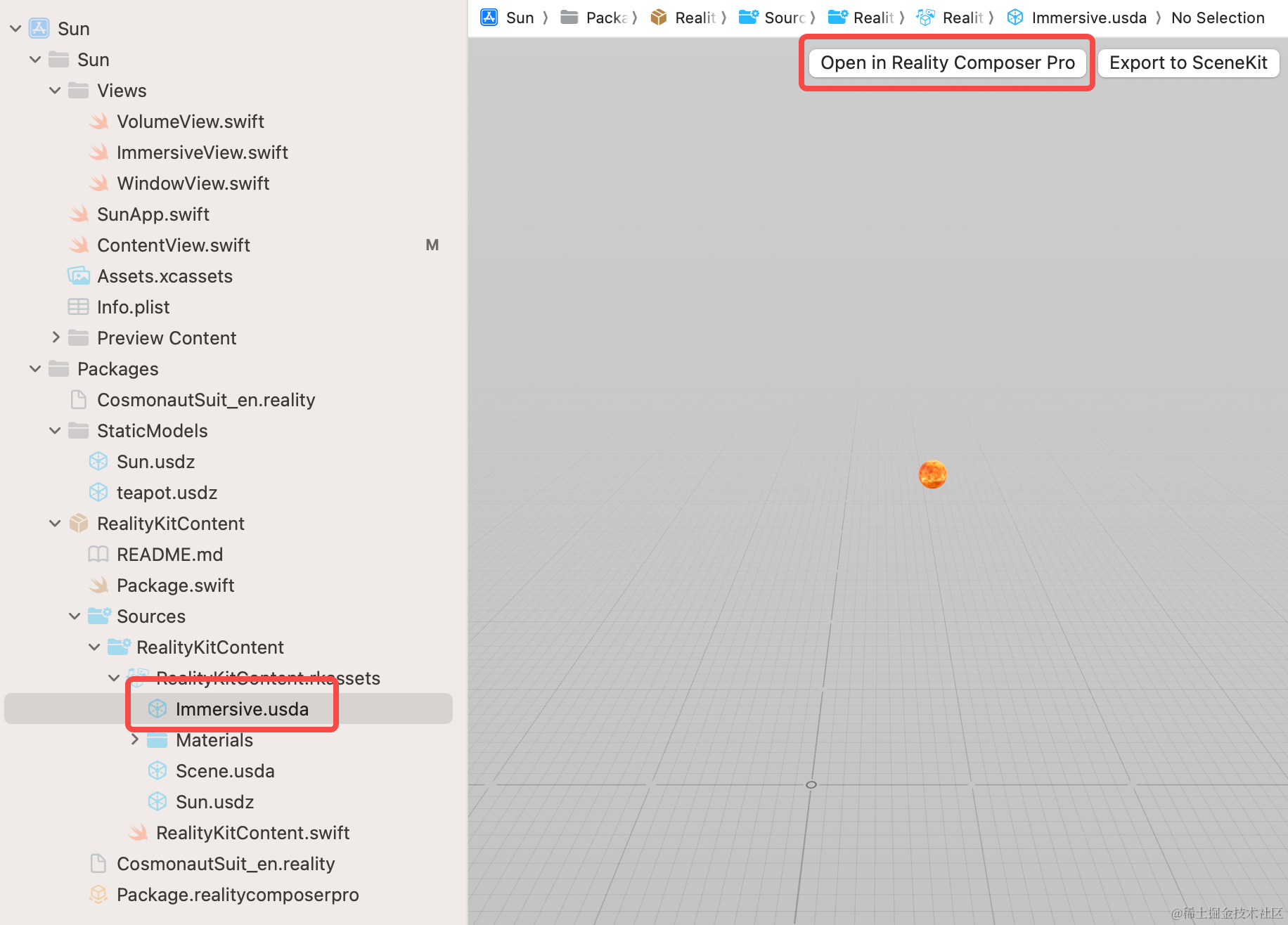The image size is (1288, 925).
Task: Click the Sun app icon in breadcrumb bar
Action: tap(489, 18)
